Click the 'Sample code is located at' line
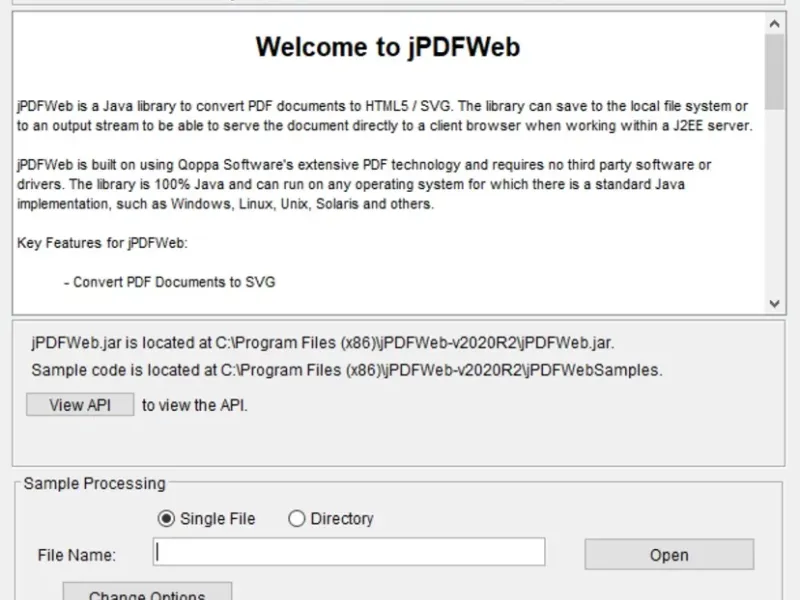Viewport: 800px width, 600px height. 347,370
